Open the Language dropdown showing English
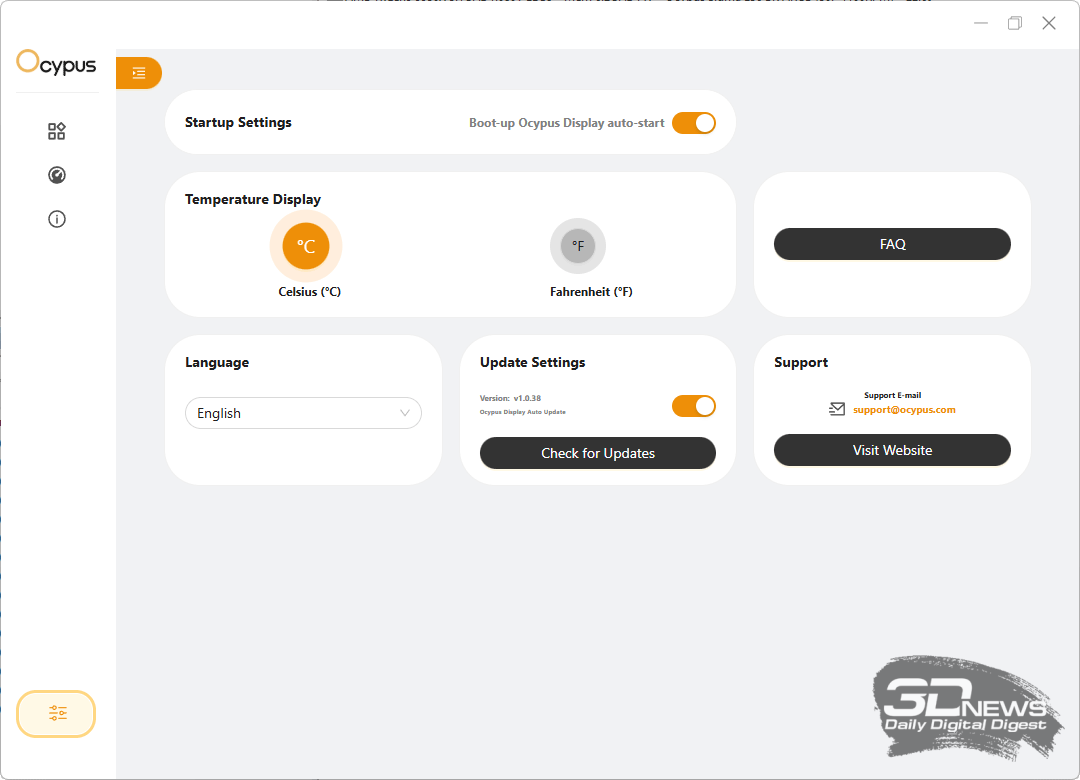The height and width of the screenshot is (780, 1080). point(303,413)
